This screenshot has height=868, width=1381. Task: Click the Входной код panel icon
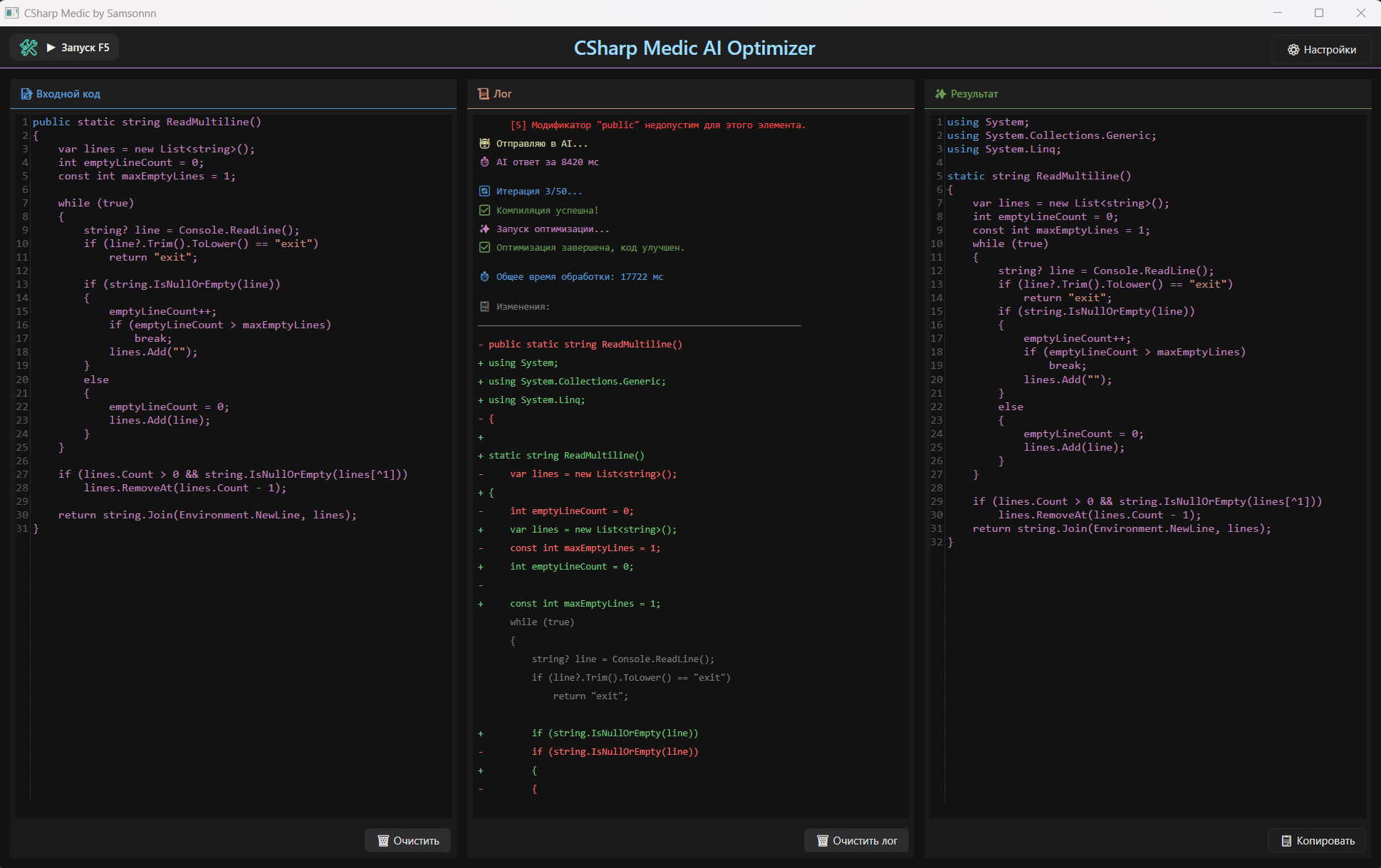pyautogui.click(x=26, y=94)
